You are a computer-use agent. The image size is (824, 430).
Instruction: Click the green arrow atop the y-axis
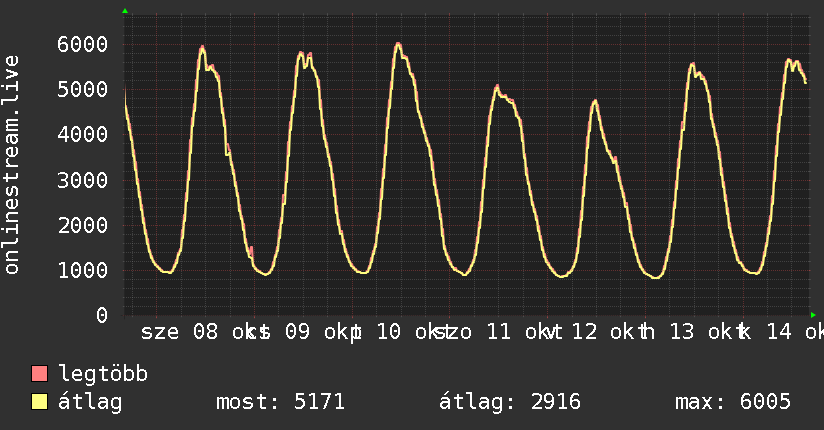125,11
